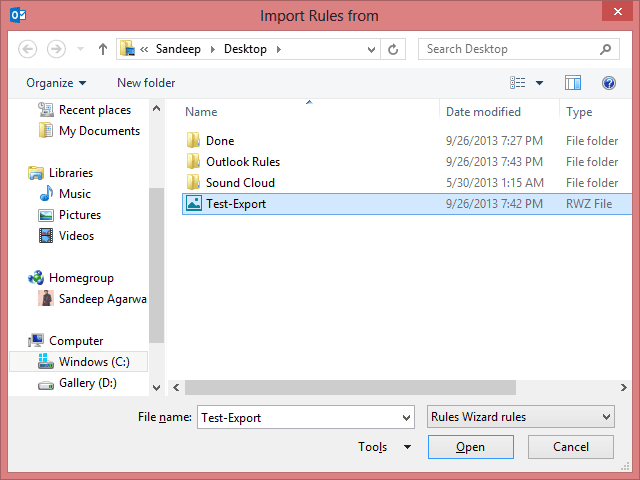Open the address bar previous locations dropdown
This screenshot has width=640, height=480.
(x=371, y=49)
